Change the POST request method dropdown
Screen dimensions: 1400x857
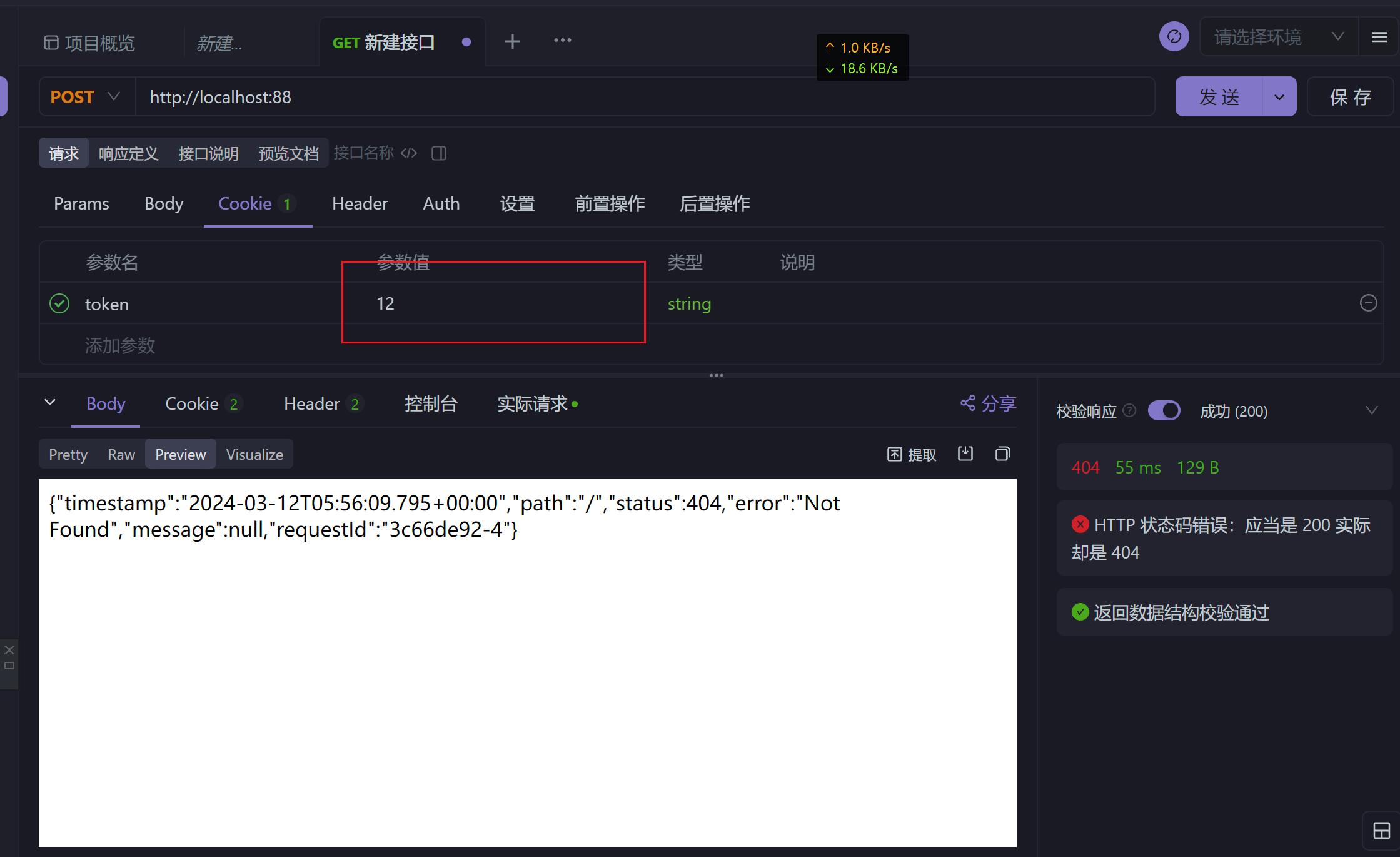(86, 97)
